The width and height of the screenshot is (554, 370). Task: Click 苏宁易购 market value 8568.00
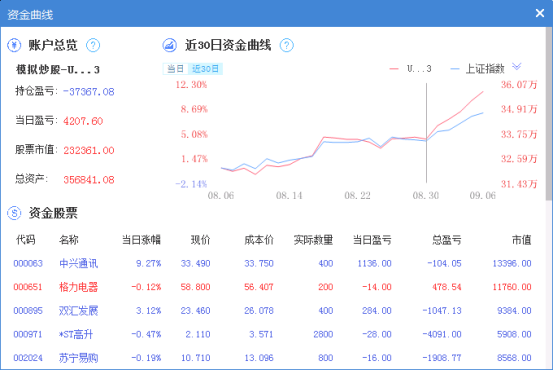(x=514, y=358)
